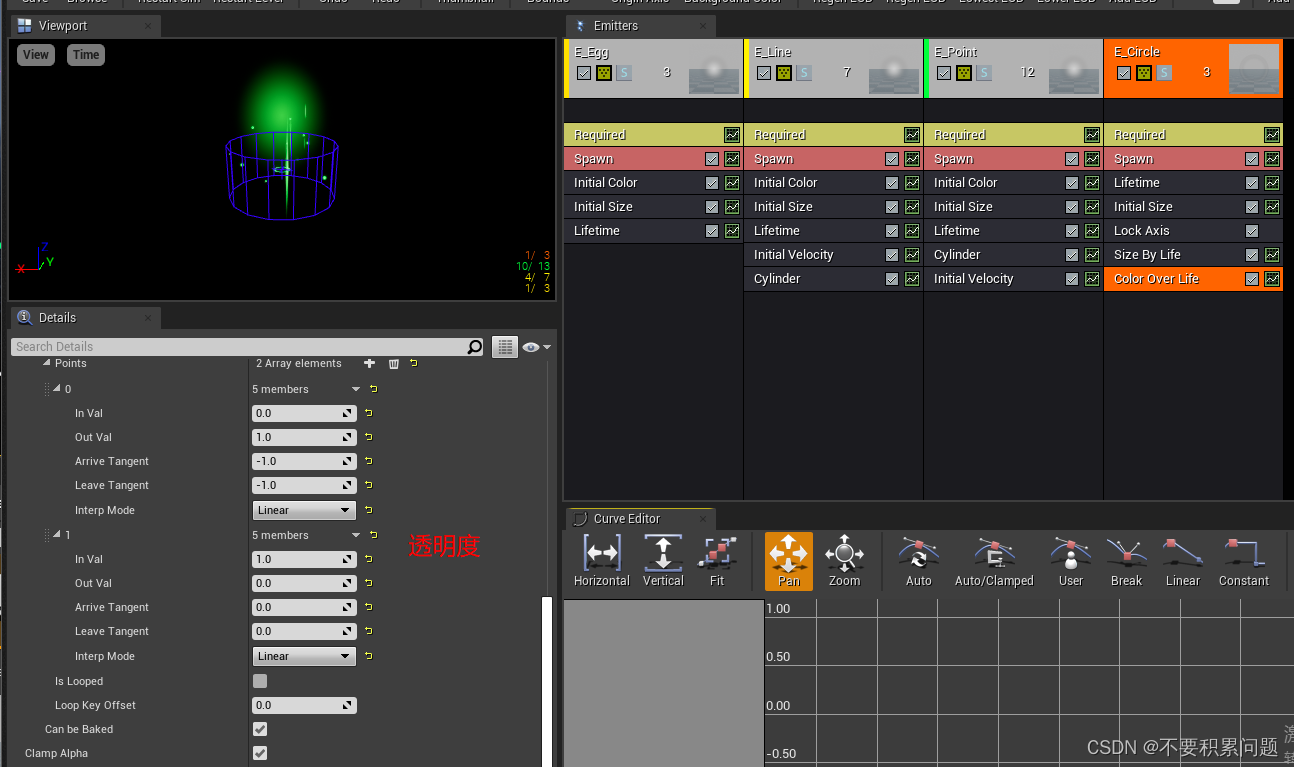Set curve tangent to Break
Viewport: 1294px width, 767px height.
(x=1126, y=561)
